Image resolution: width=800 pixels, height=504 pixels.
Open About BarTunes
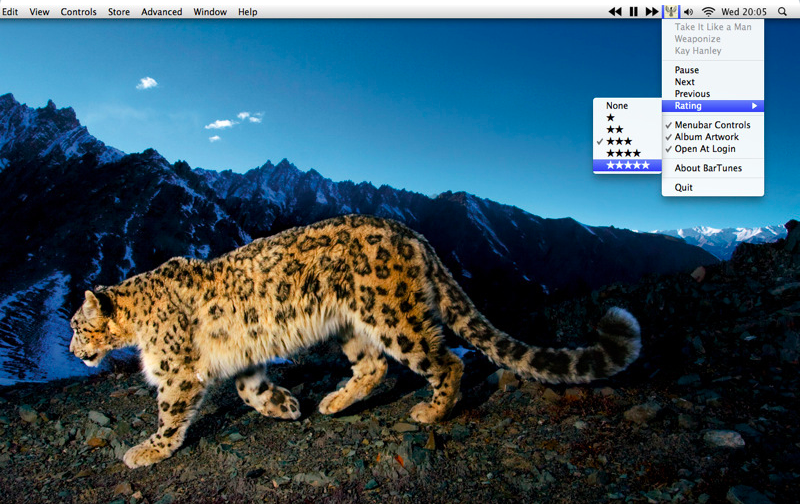coord(713,168)
